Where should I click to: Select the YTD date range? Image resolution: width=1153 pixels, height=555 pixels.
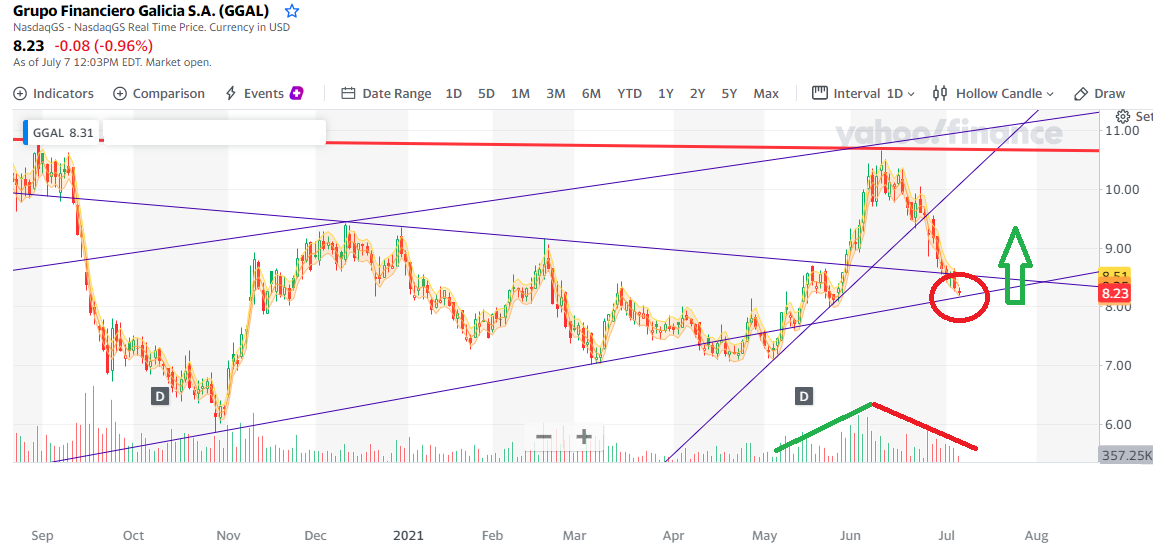[x=629, y=93]
